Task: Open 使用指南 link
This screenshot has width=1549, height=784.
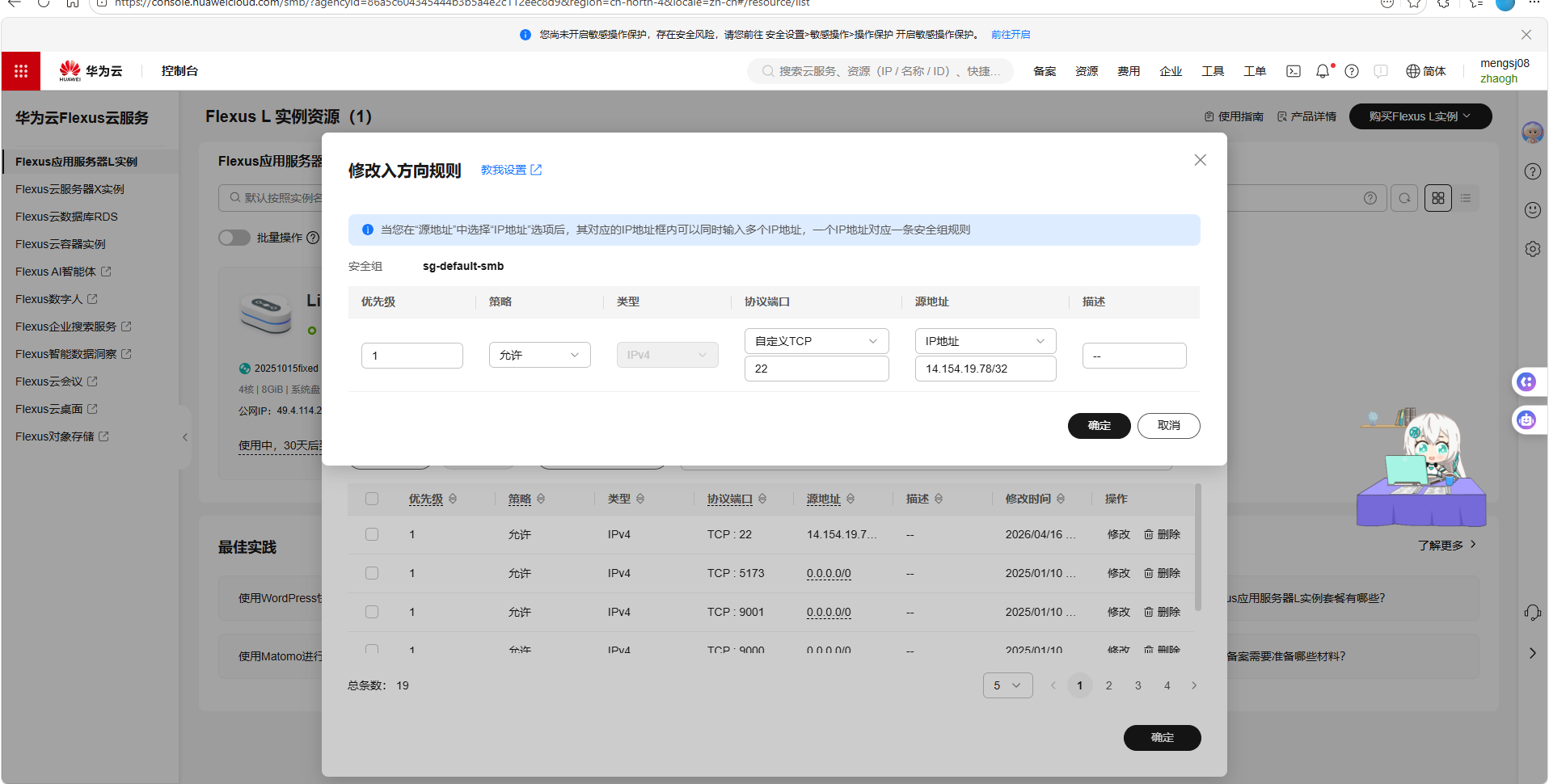Action: 1234,116
